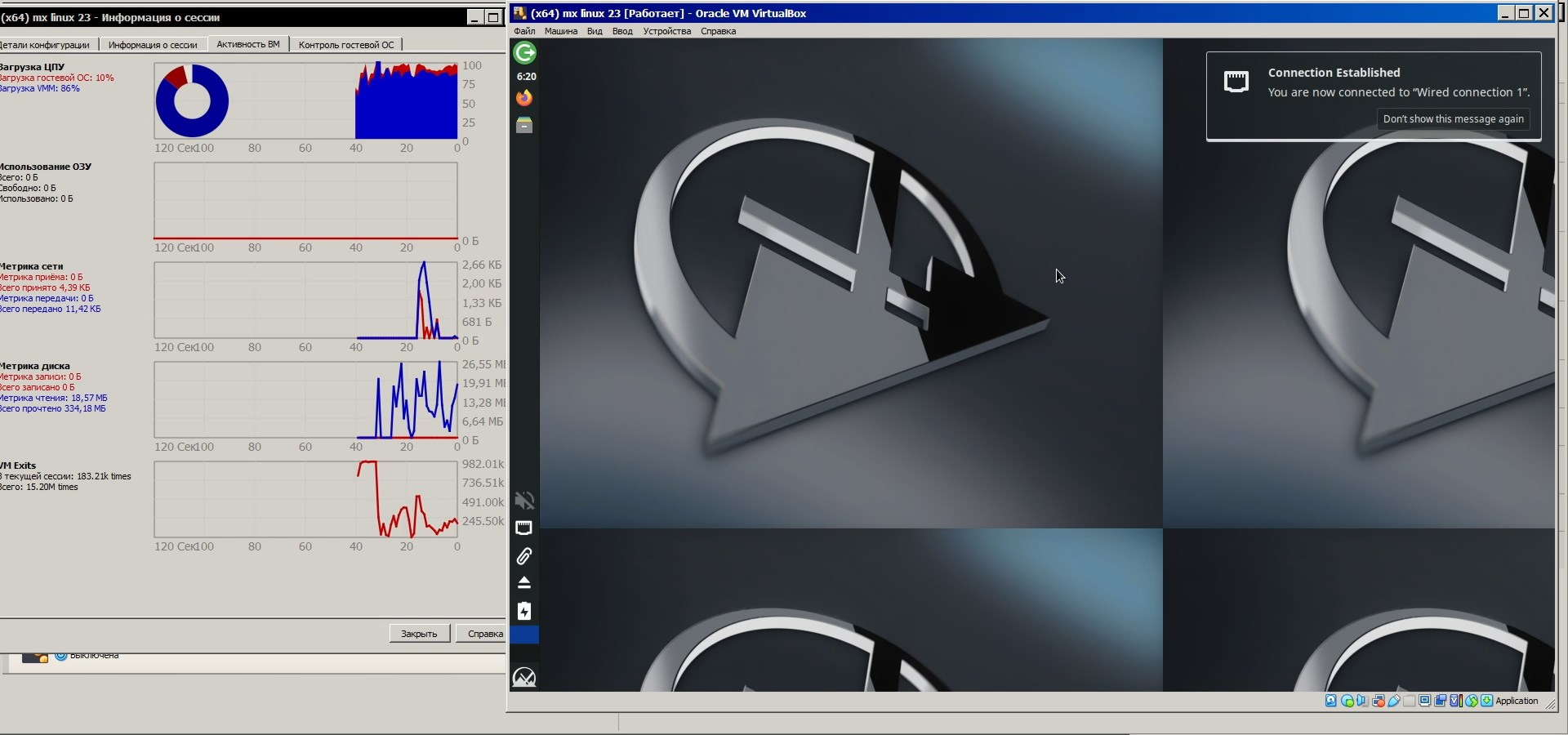The height and width of the screenshot is (735, 1568).
Task: Switch to Контроль гостевой ОС tab
Action: pos(345,45)
